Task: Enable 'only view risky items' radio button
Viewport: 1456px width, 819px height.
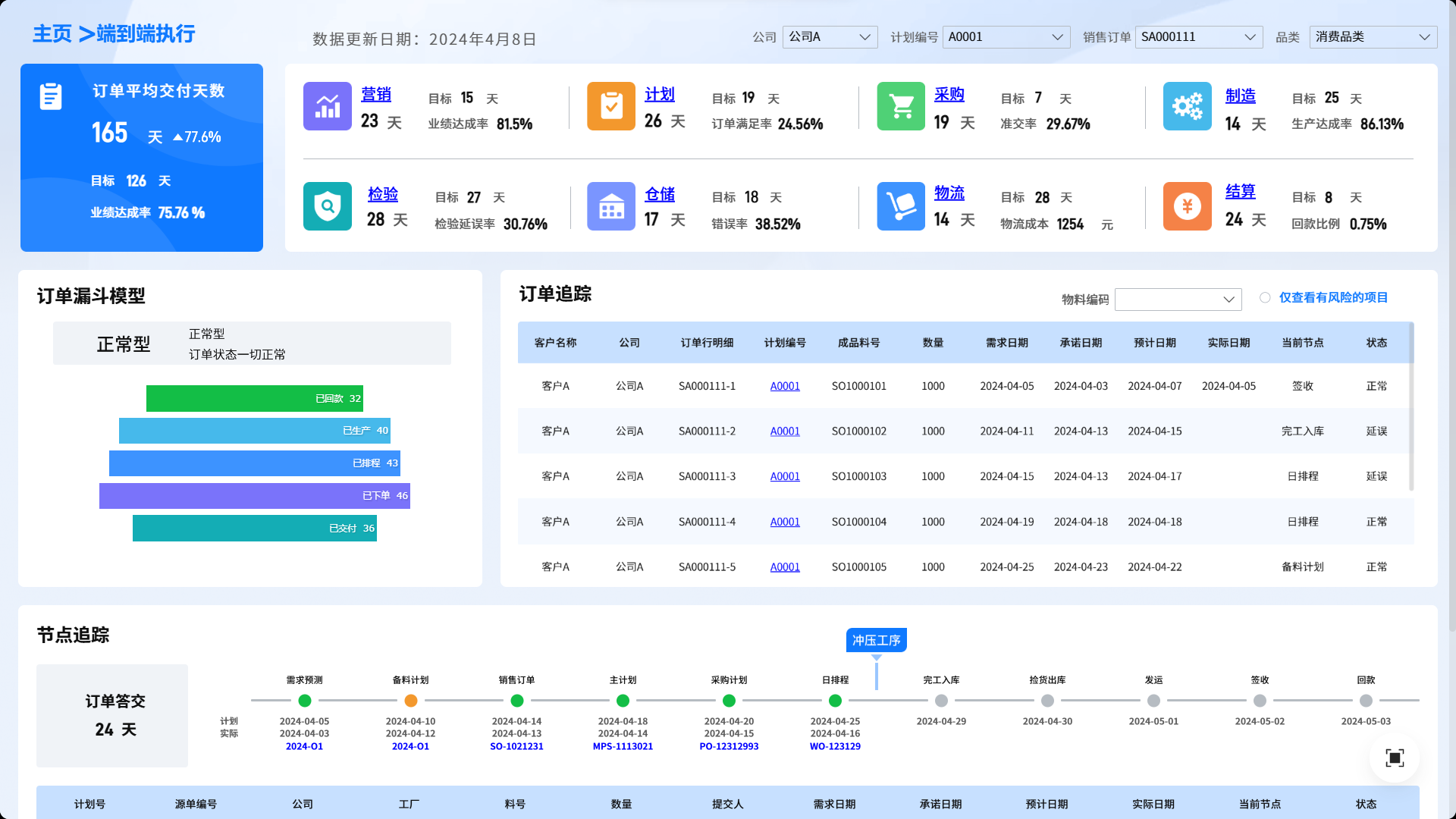Action: pyautogui.click(x=1265, y=298)
